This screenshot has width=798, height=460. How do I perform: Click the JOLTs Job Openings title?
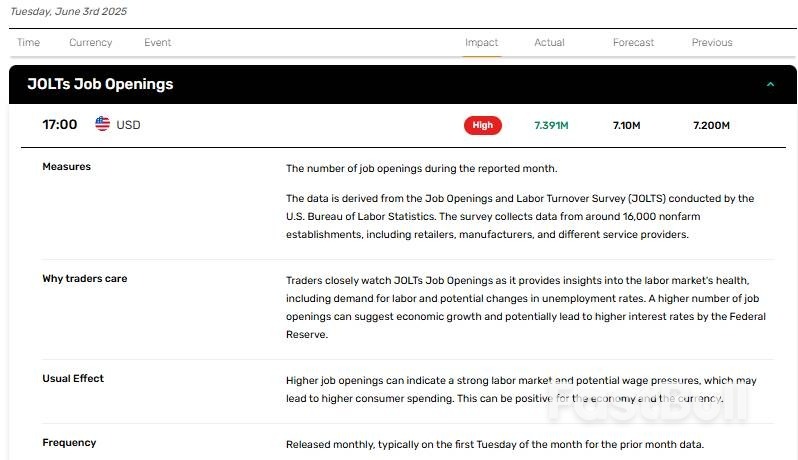click(100, 85)
